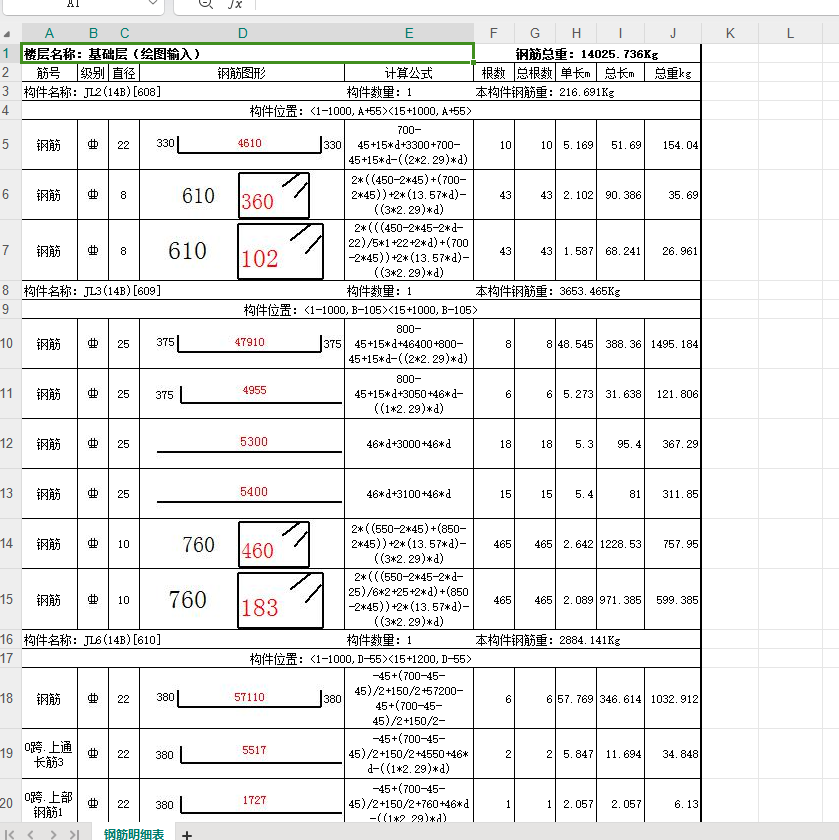Click the stirrup shape labeled 183
The height and width of the screenshot is (840, 839).
(280, 600)
